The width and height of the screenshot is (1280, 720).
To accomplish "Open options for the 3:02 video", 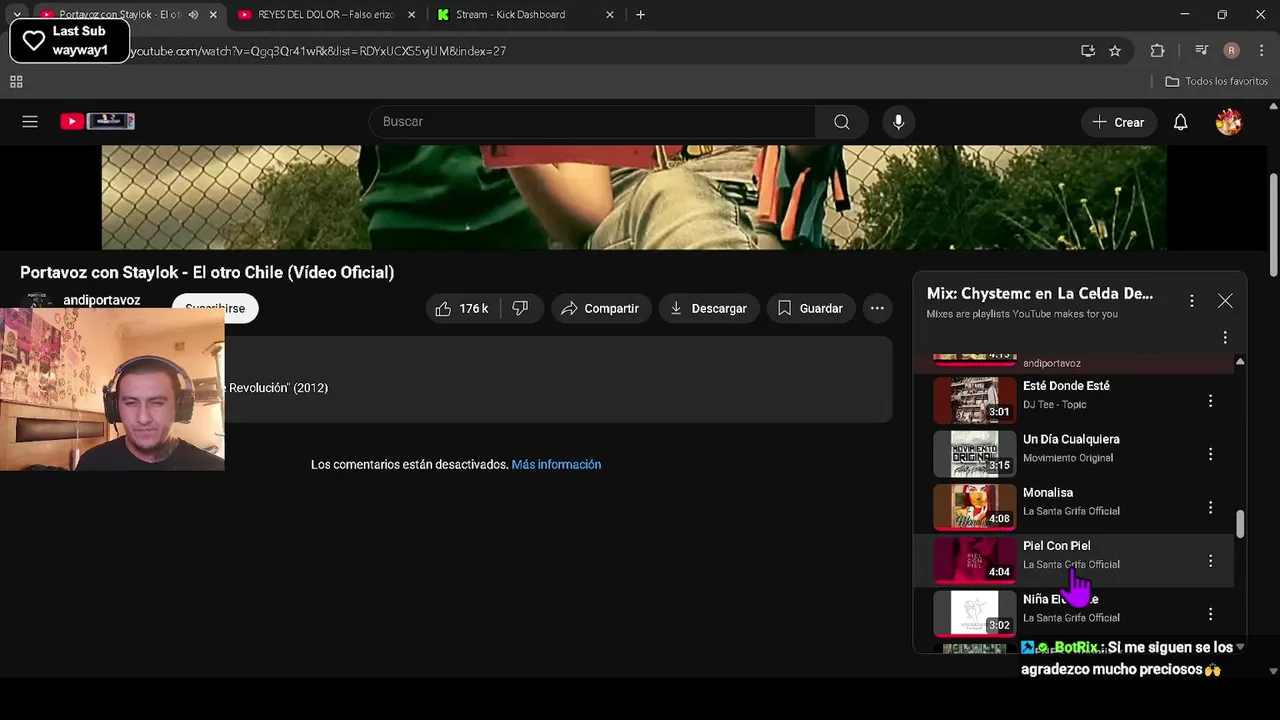I will [x=1210, y=614].
